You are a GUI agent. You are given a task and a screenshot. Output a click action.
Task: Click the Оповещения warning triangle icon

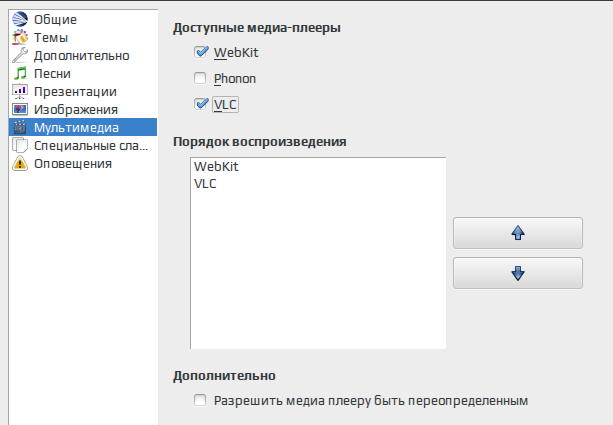click(20, 163)
